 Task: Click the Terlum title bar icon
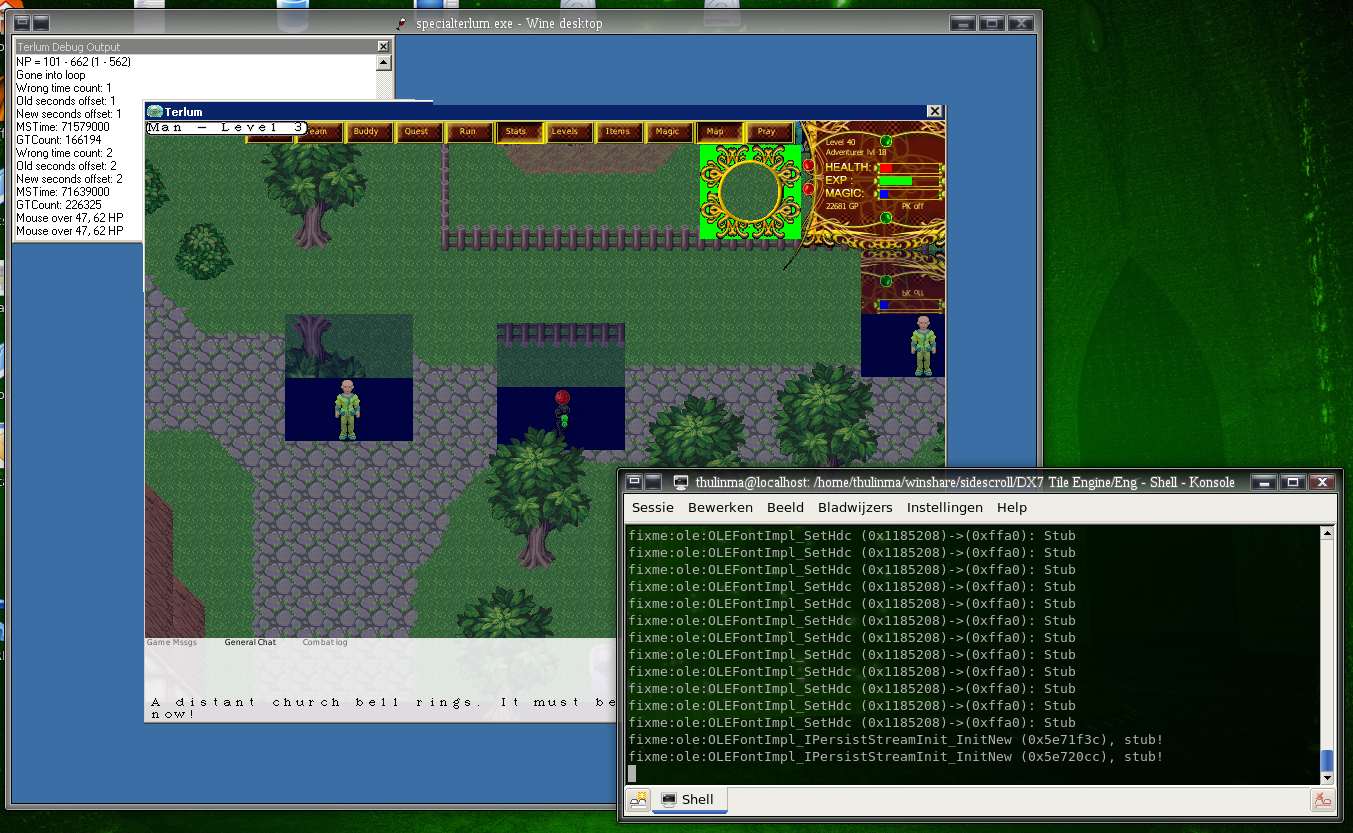[x=154, y=112]
